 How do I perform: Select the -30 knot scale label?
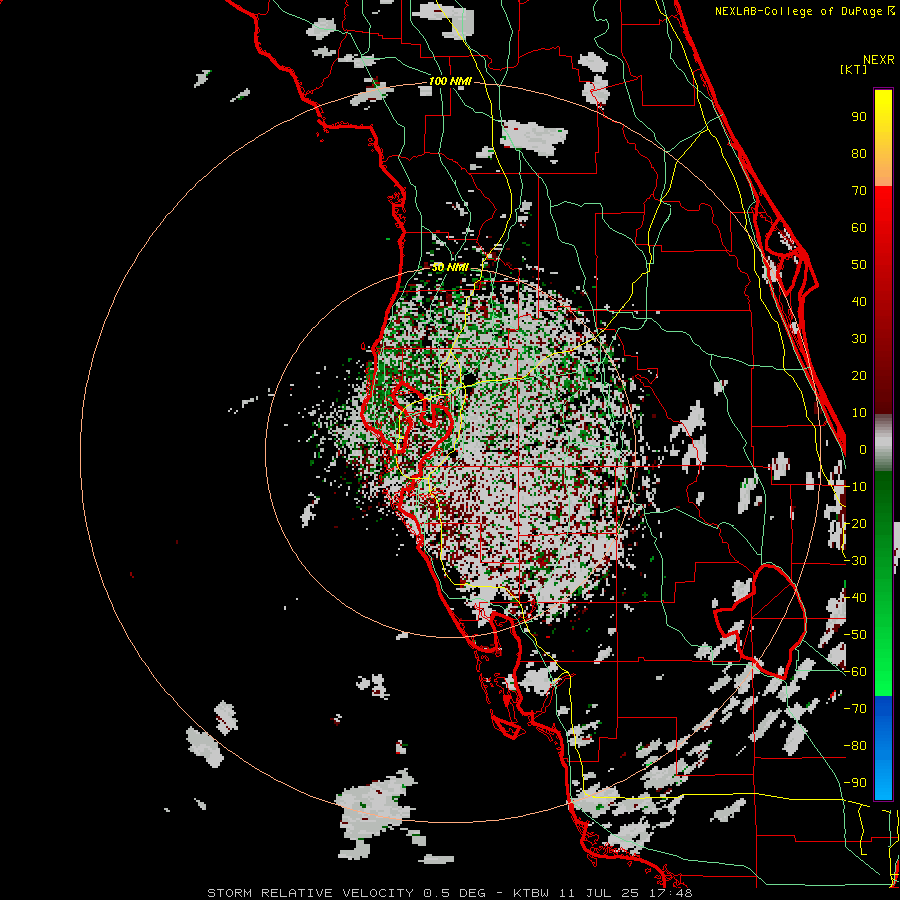coord(855,561)
